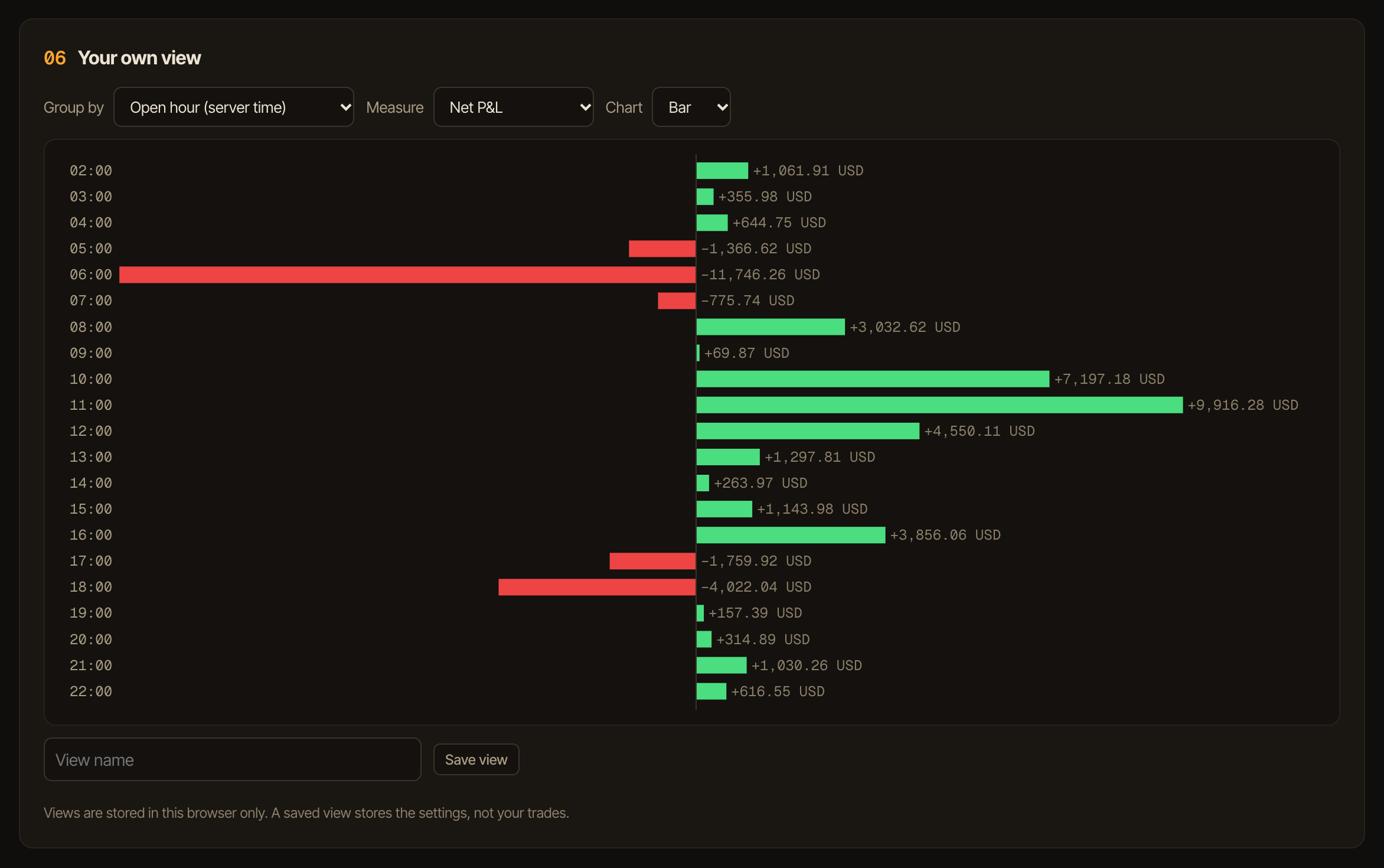
Task: Click the green bar for 15:00
Action: point(724,509)
